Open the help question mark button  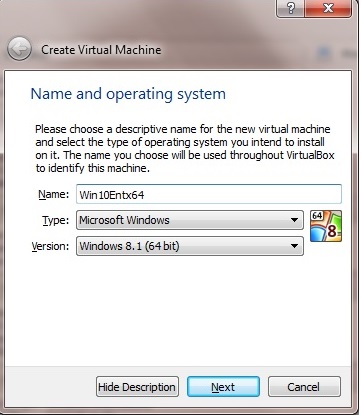pos(290,8)
